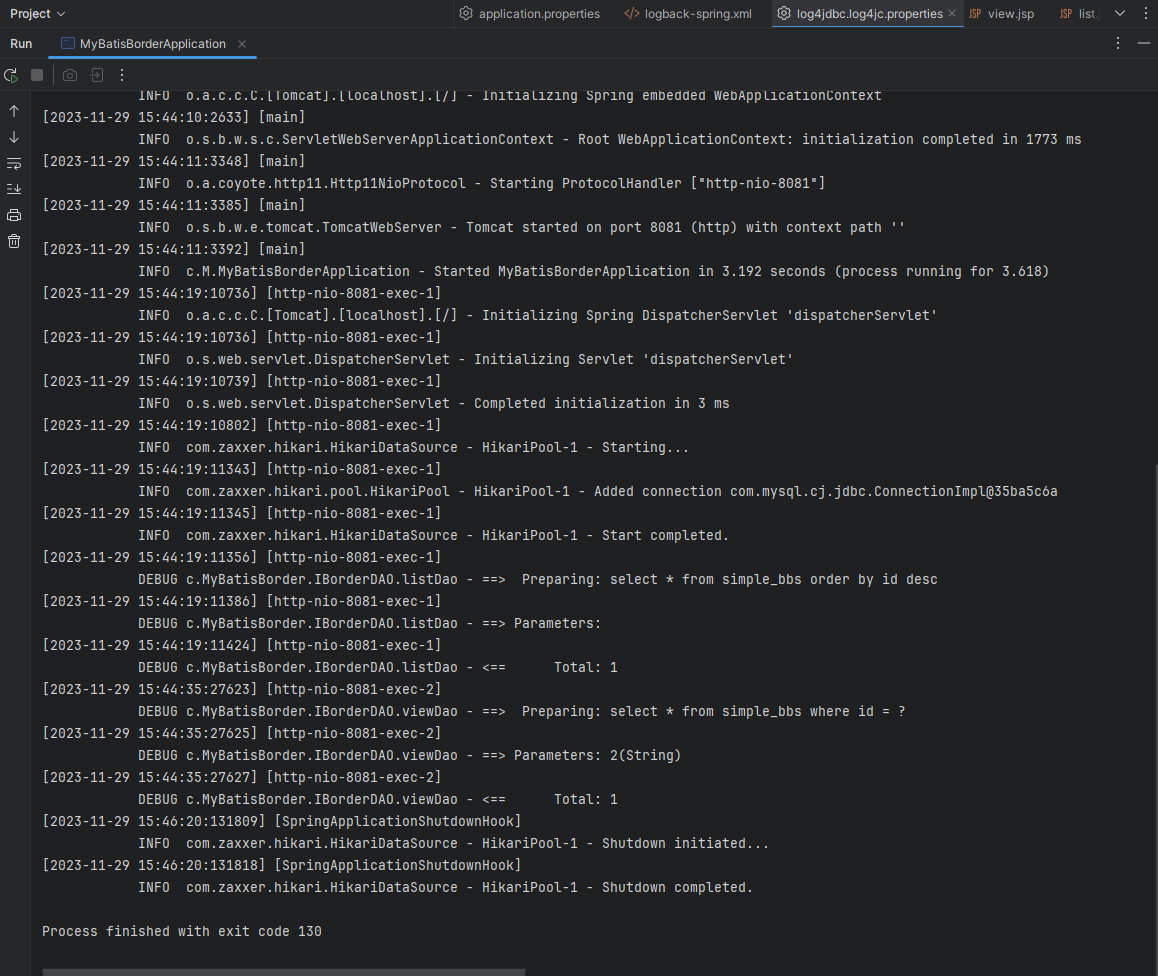The height and width of the screenshot is (976, 1158).
Task: Open more Run toolbar actions
Action: point(122,75)
